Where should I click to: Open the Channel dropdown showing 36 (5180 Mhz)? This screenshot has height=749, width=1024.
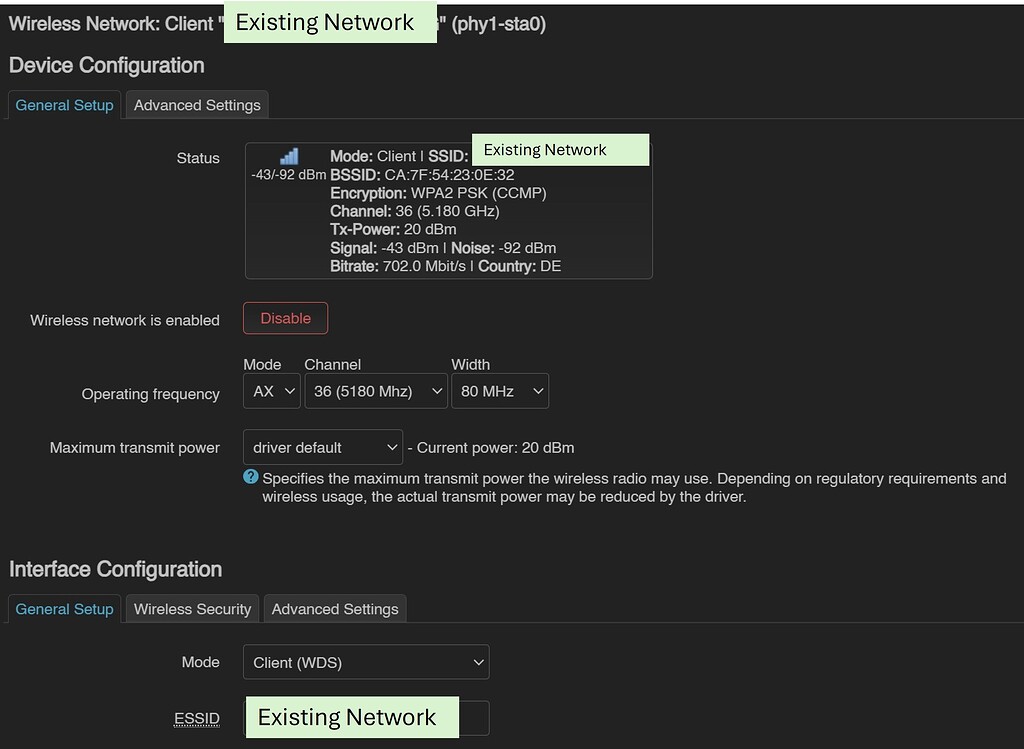(x=376, y=391)
